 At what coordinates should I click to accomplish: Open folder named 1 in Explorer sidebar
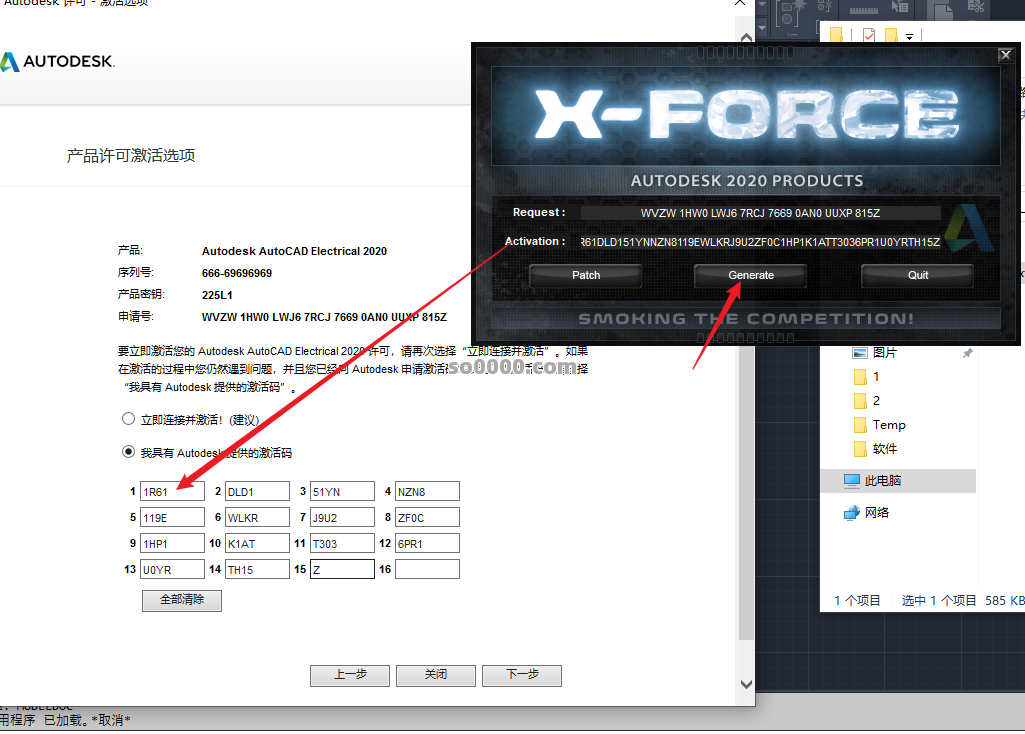tap(876, 376)
